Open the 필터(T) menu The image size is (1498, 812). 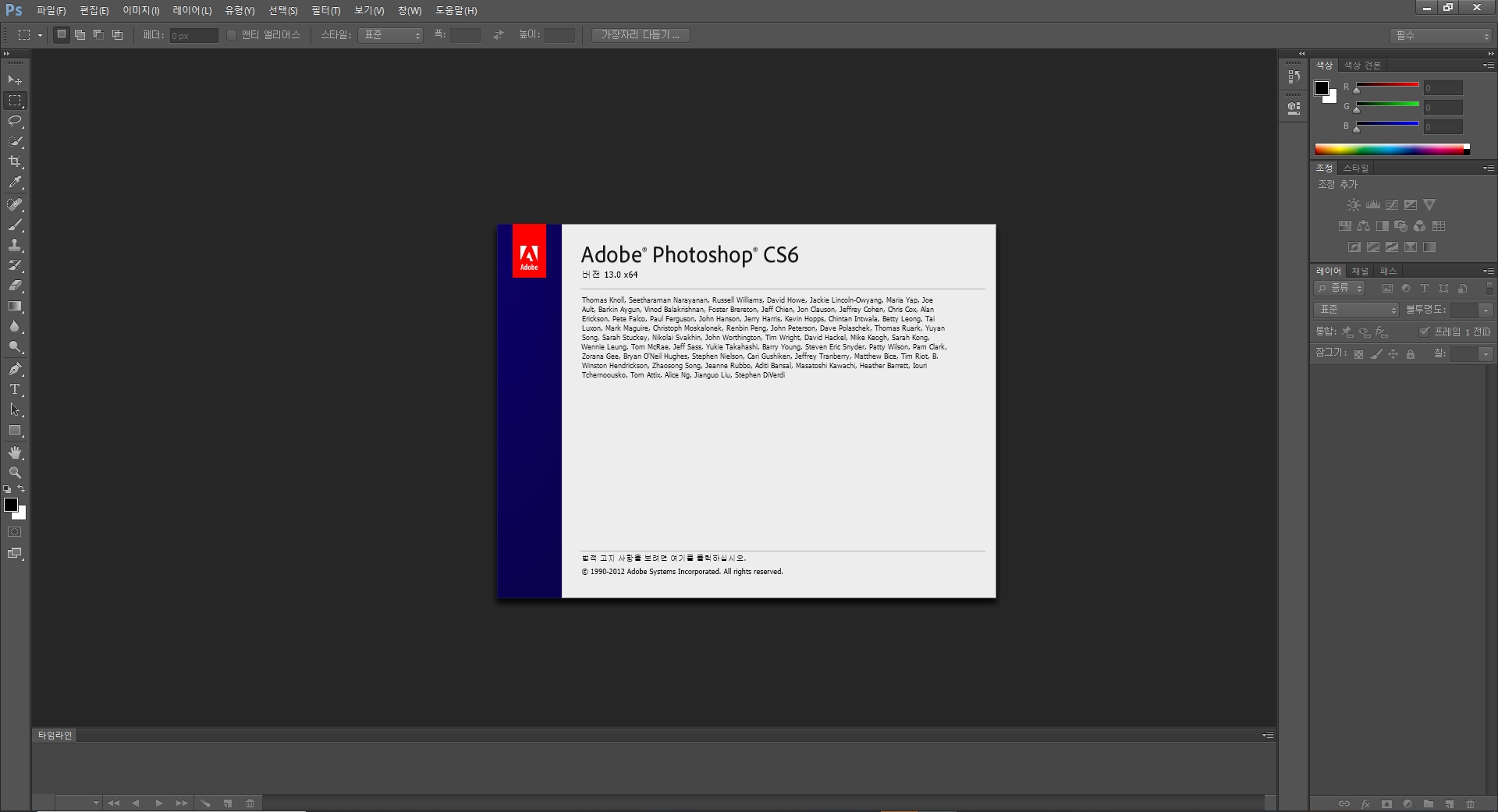point(326,11)
